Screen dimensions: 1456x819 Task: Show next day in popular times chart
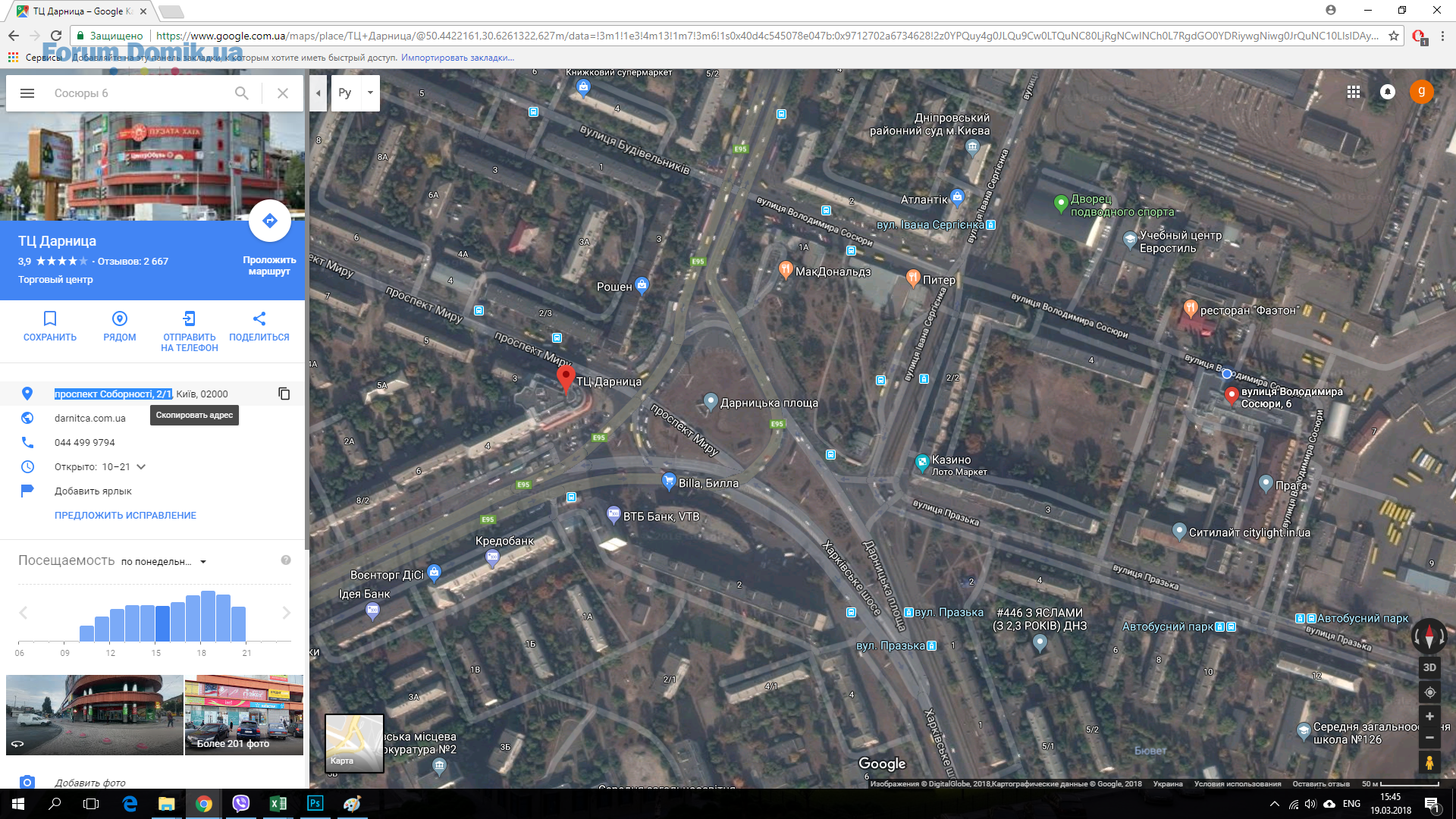pos(286,613)
